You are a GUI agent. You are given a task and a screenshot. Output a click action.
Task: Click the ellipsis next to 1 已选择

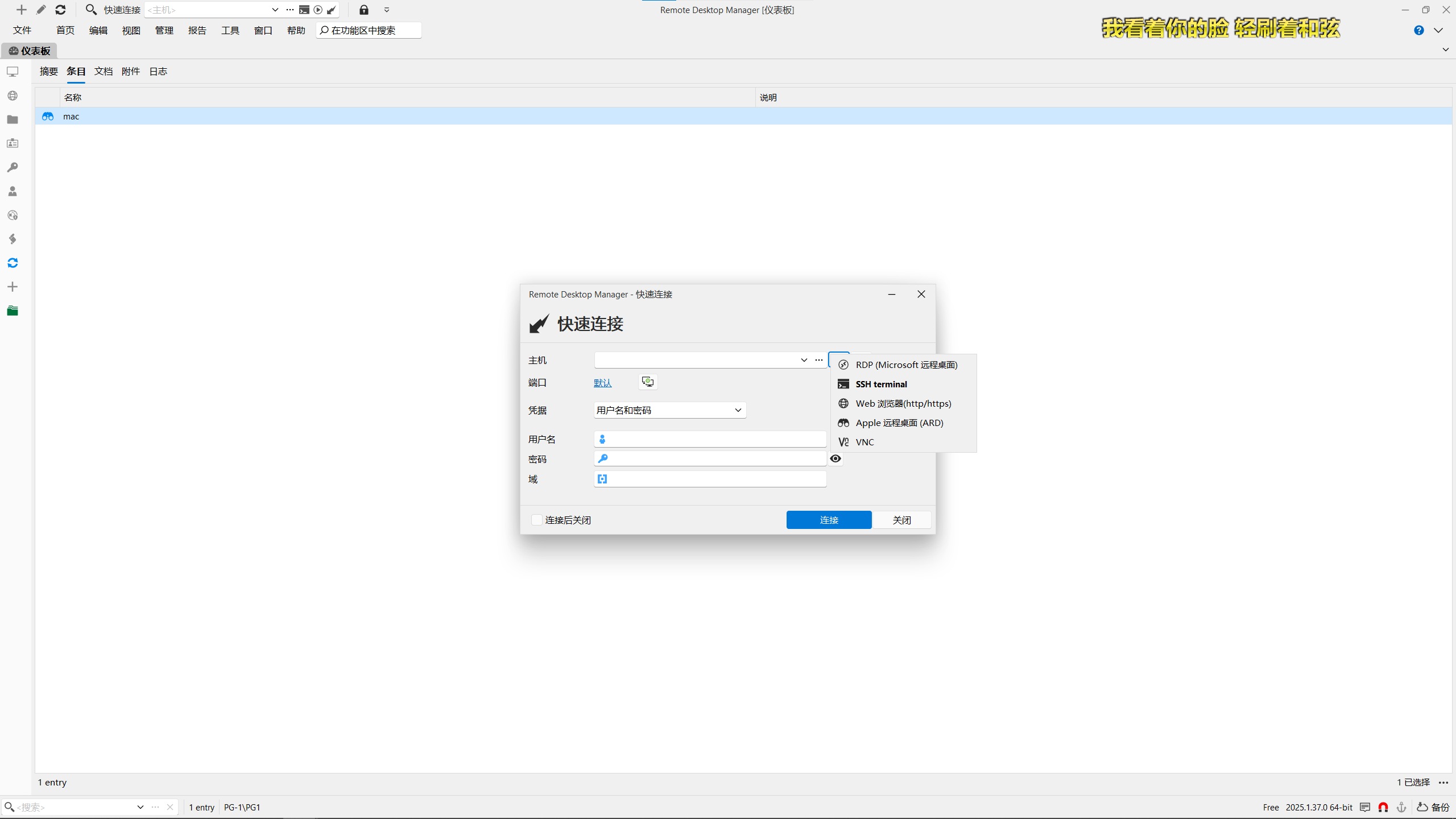click(x=1443, y=783)
